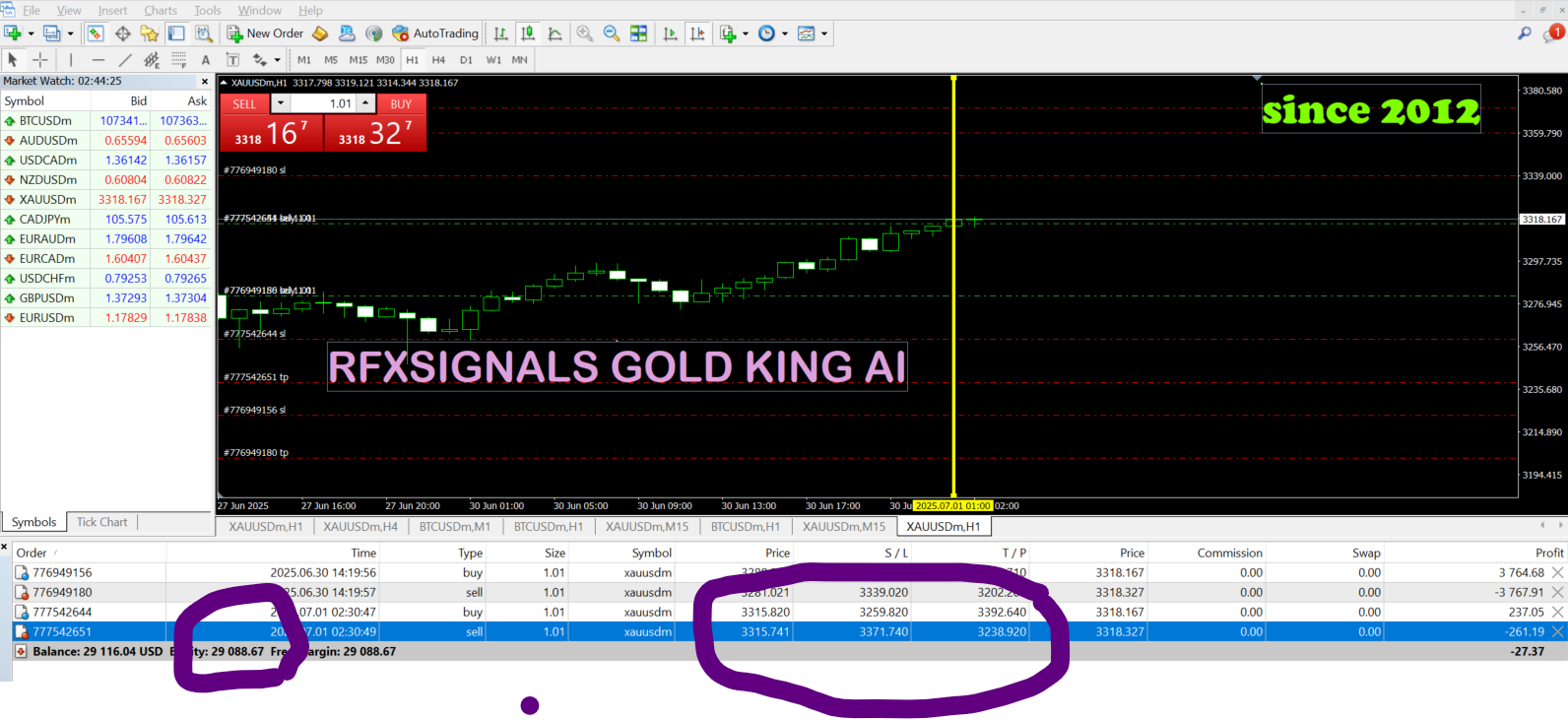This screenshot has height=720, width=1568.
Task: Toggle the Terminal panel icon
Action: [x=176, y=33]
